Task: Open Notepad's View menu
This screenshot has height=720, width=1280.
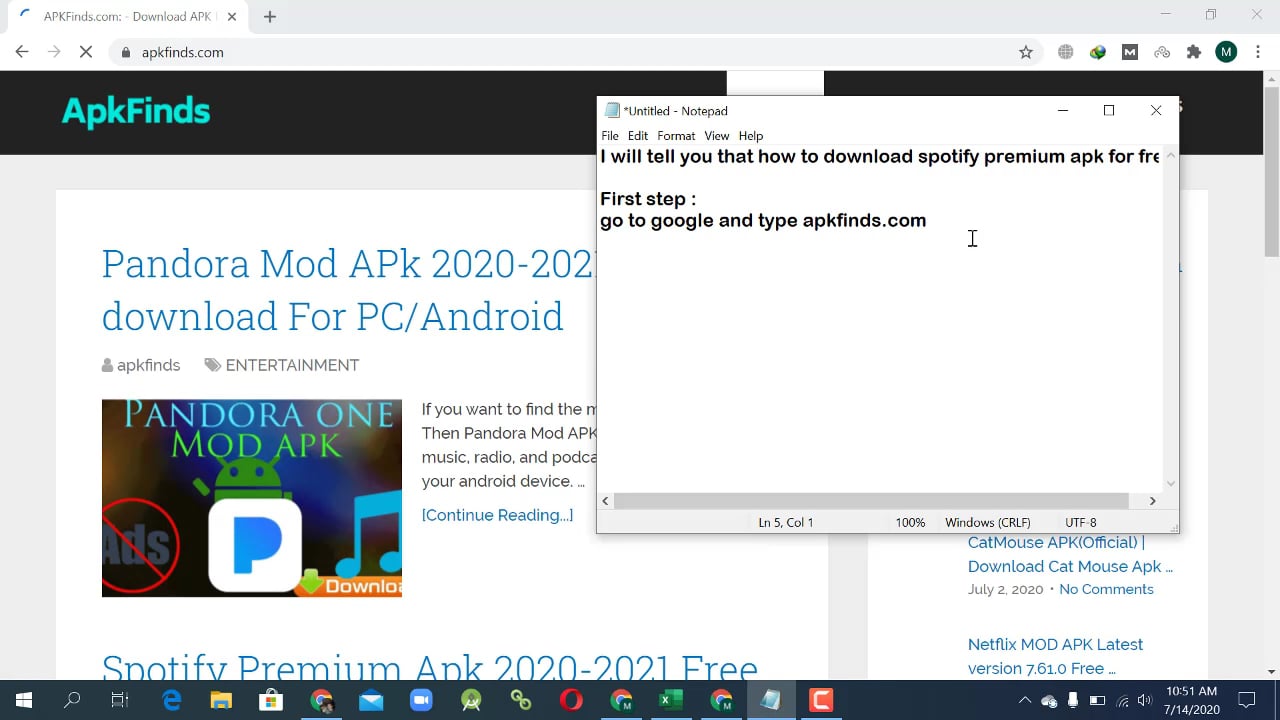Action: [717, 136]
